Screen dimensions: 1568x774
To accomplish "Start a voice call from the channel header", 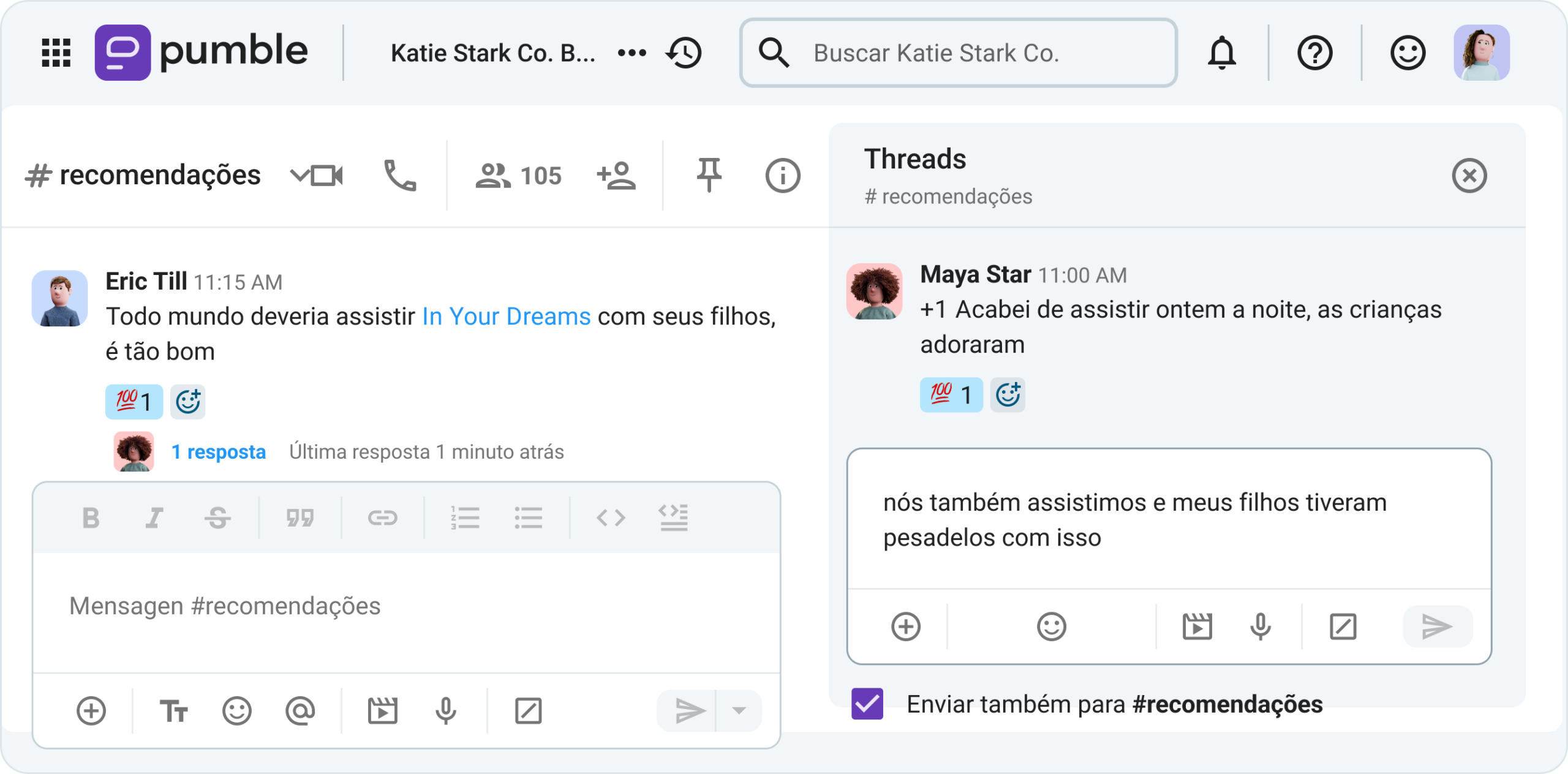I will pos(399,176).
